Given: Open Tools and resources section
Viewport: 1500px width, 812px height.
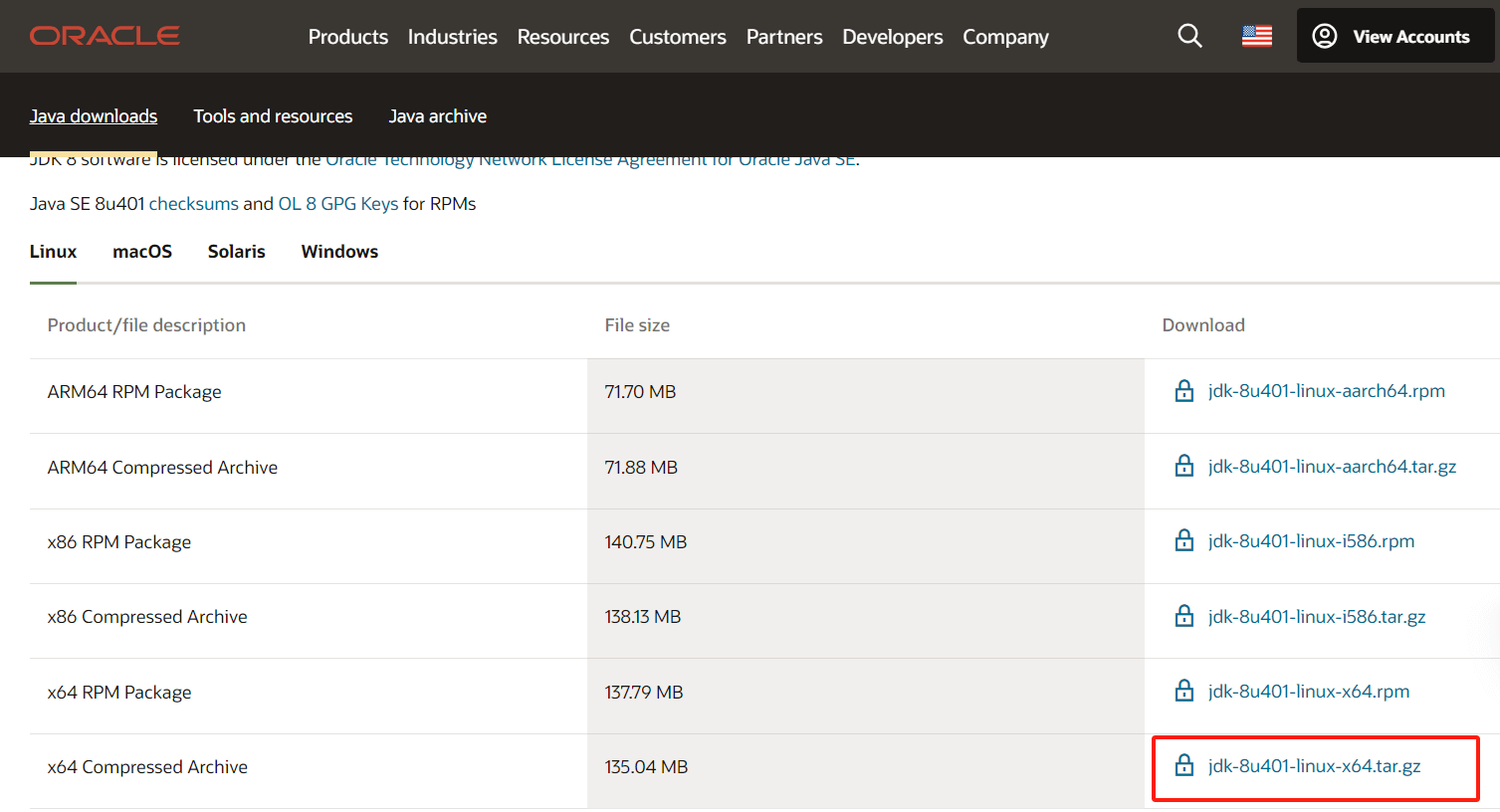Looking at the screenshot, I should coord(273,116).
